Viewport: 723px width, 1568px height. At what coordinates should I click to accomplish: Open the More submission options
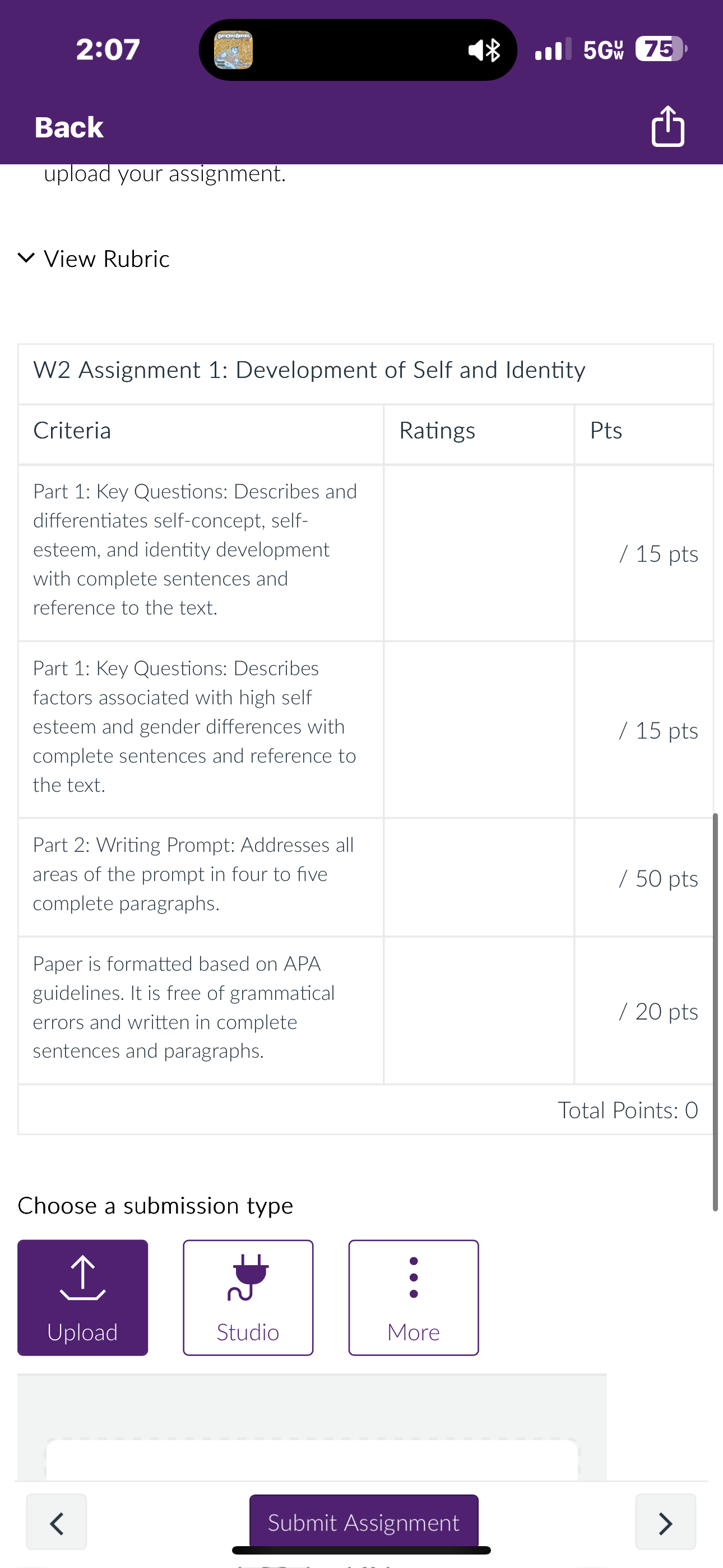point(414,1297)
